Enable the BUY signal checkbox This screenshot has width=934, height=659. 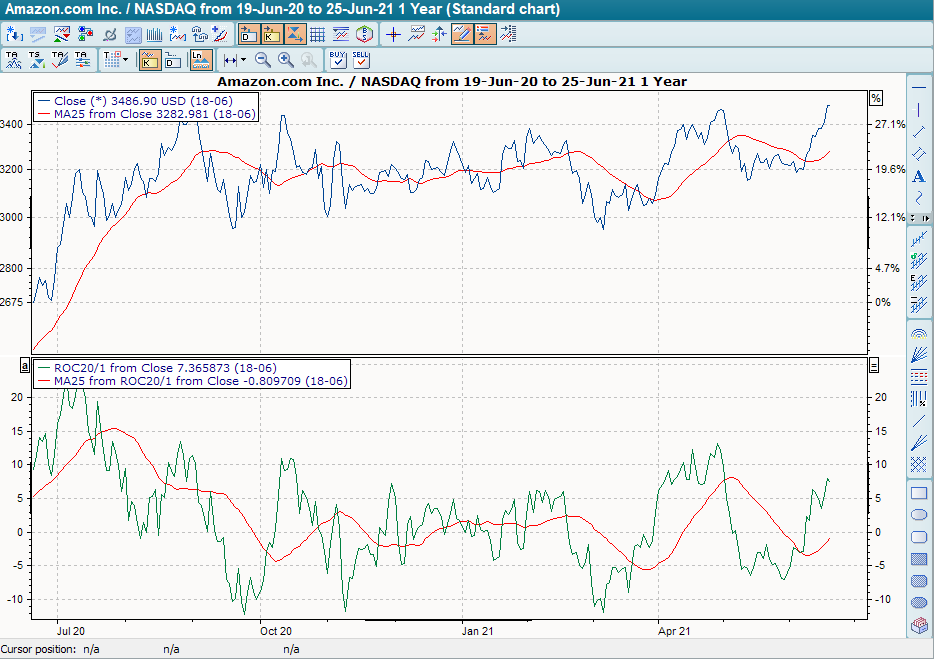pos(337,60)
